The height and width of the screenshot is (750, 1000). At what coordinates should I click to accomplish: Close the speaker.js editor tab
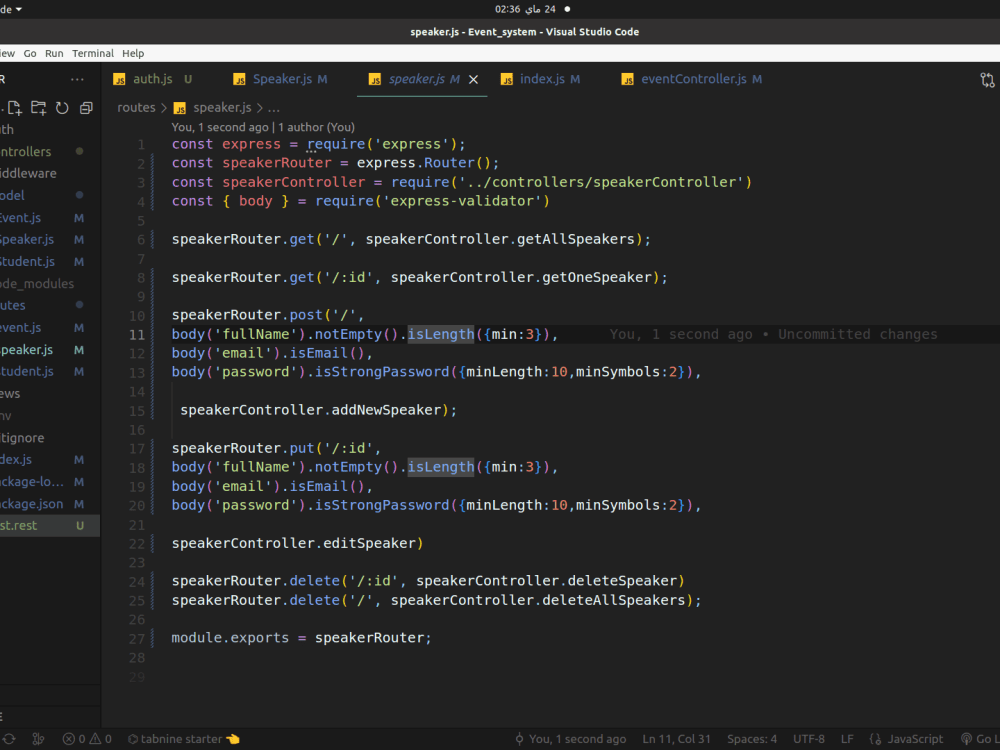tap(473, 78)
